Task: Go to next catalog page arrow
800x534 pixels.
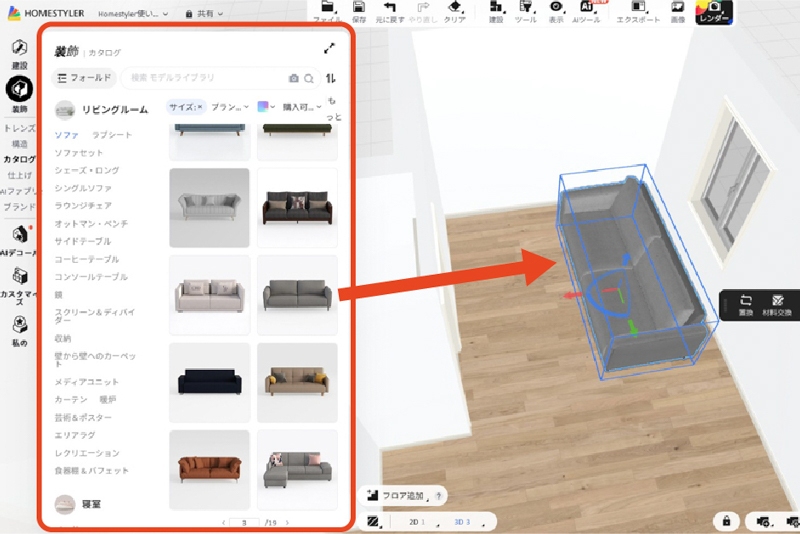Action: 287,523
